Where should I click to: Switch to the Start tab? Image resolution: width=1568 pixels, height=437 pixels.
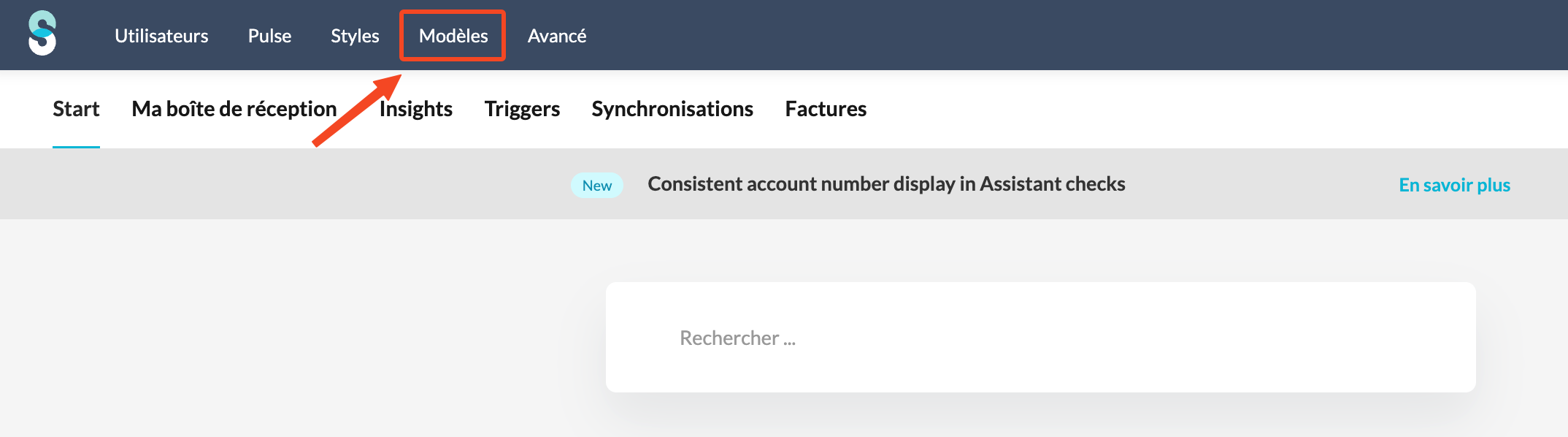[x=76, y=109]
